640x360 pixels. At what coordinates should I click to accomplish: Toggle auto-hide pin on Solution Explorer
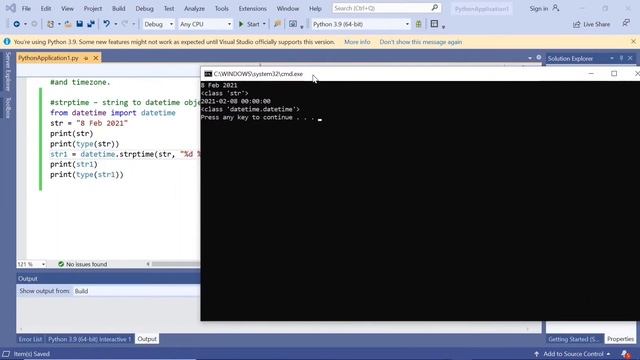pyautogui.click(x=621, y=58)
